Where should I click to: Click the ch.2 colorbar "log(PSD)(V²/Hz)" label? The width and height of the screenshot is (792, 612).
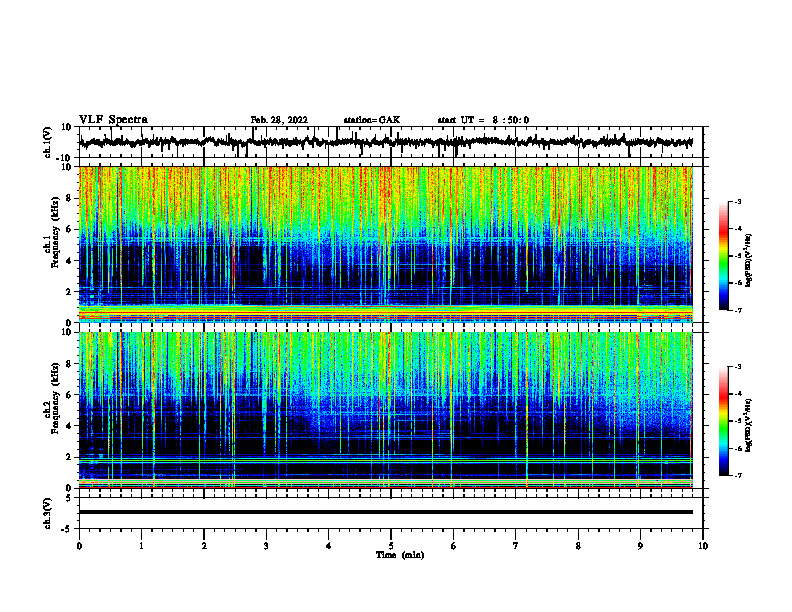tap(749, 425)
